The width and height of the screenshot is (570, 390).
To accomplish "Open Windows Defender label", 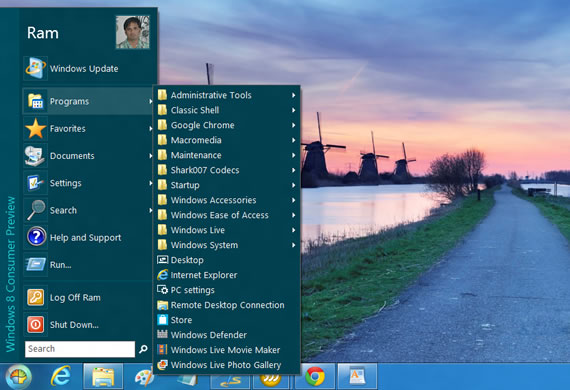I will tap(209, 335).
